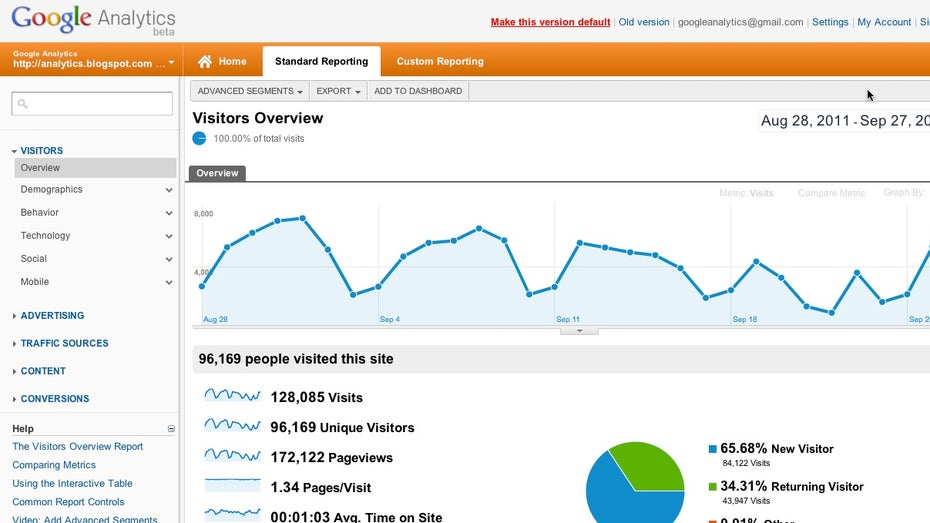This screenshot has width=930, height=523.
Task: Open the Old version link
Action: coord(644,22)
